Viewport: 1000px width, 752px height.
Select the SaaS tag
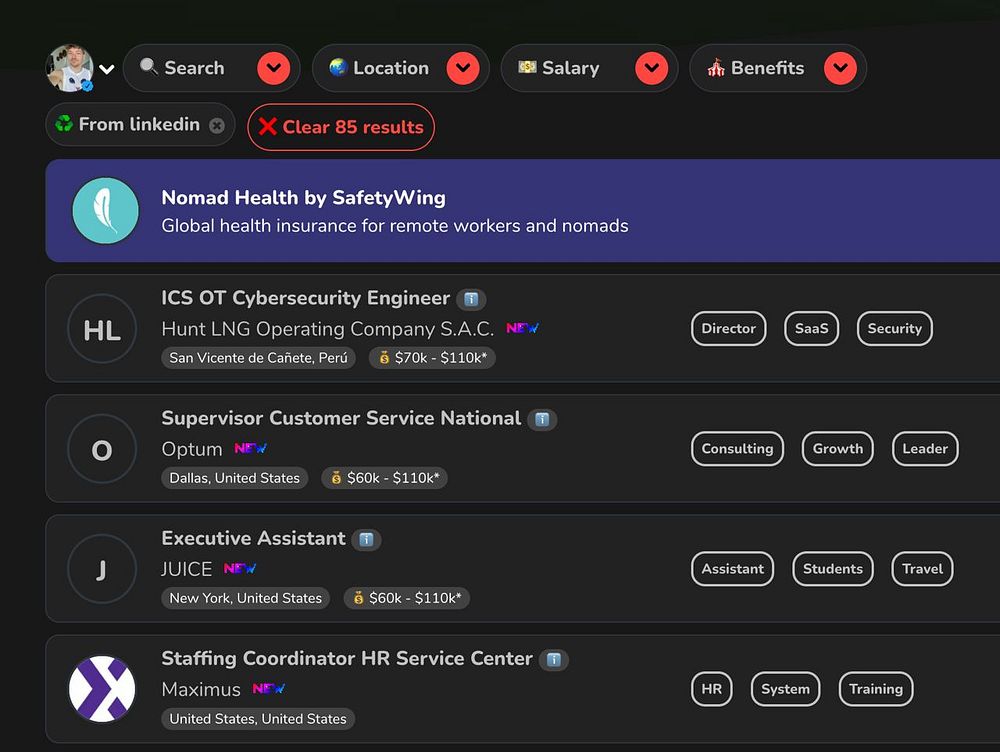pos(811,328)
